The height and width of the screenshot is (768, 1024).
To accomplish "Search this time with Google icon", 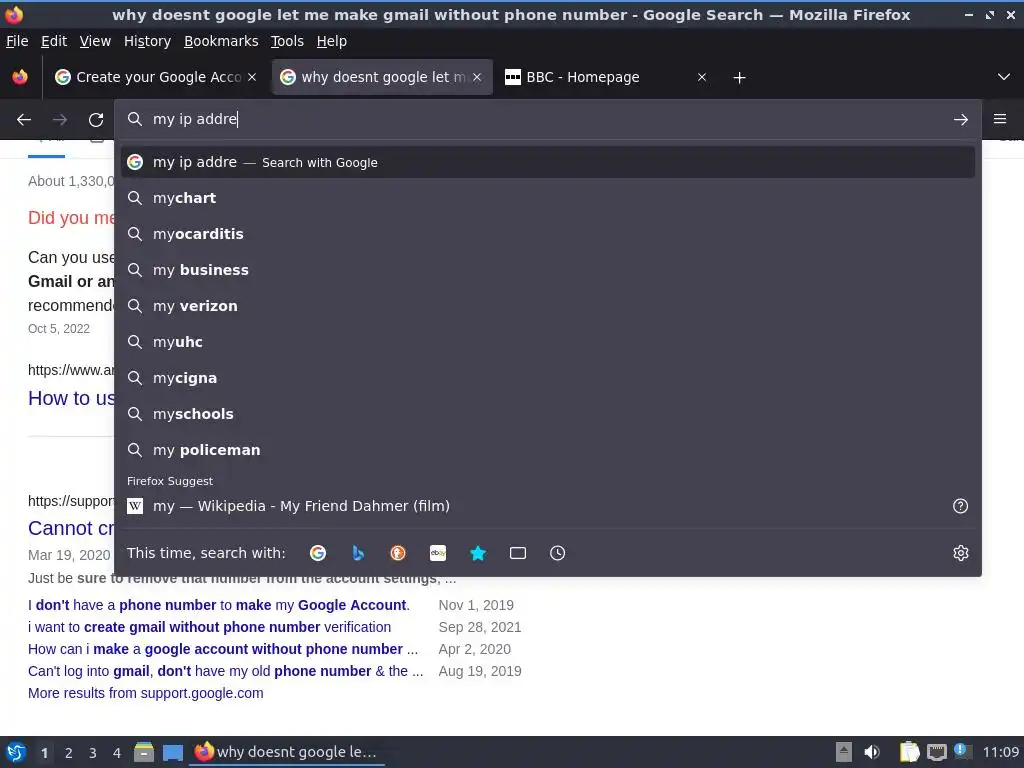I will click(x=318, y=553).
